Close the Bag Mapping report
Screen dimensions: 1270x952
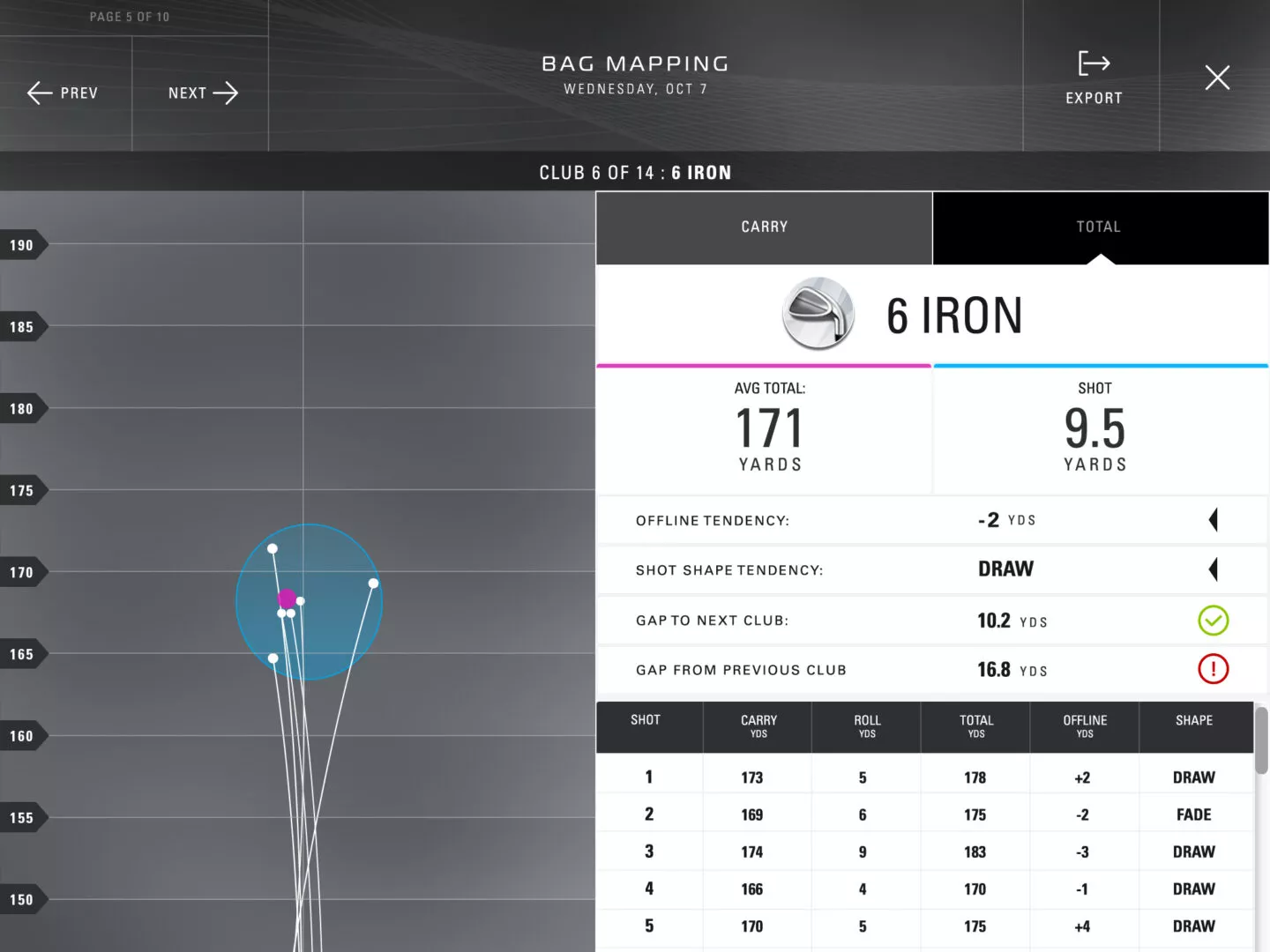click(x=1217, y=78)
